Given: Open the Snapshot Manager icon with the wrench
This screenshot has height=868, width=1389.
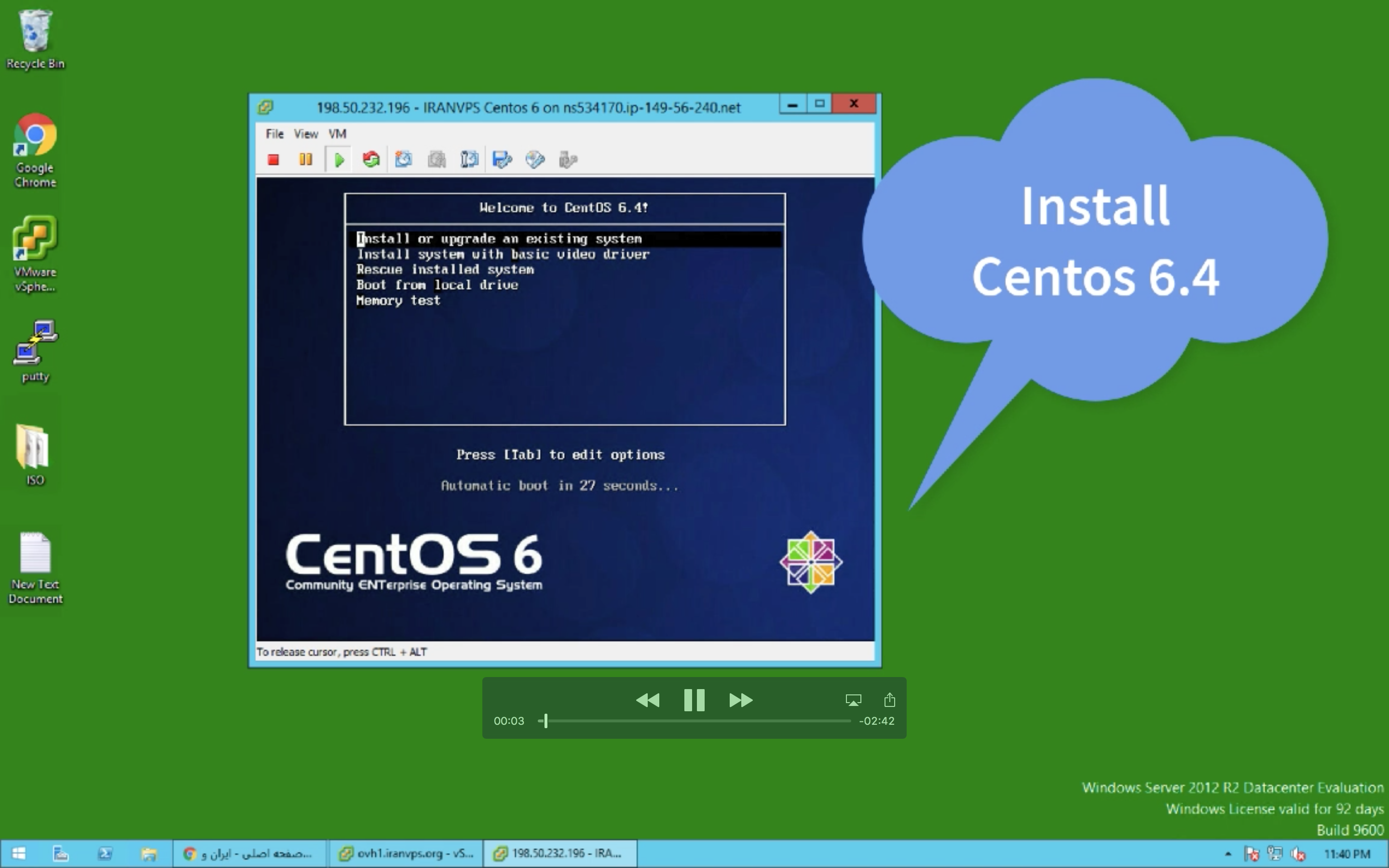Looking at the screenshot, I should point(469,160).
